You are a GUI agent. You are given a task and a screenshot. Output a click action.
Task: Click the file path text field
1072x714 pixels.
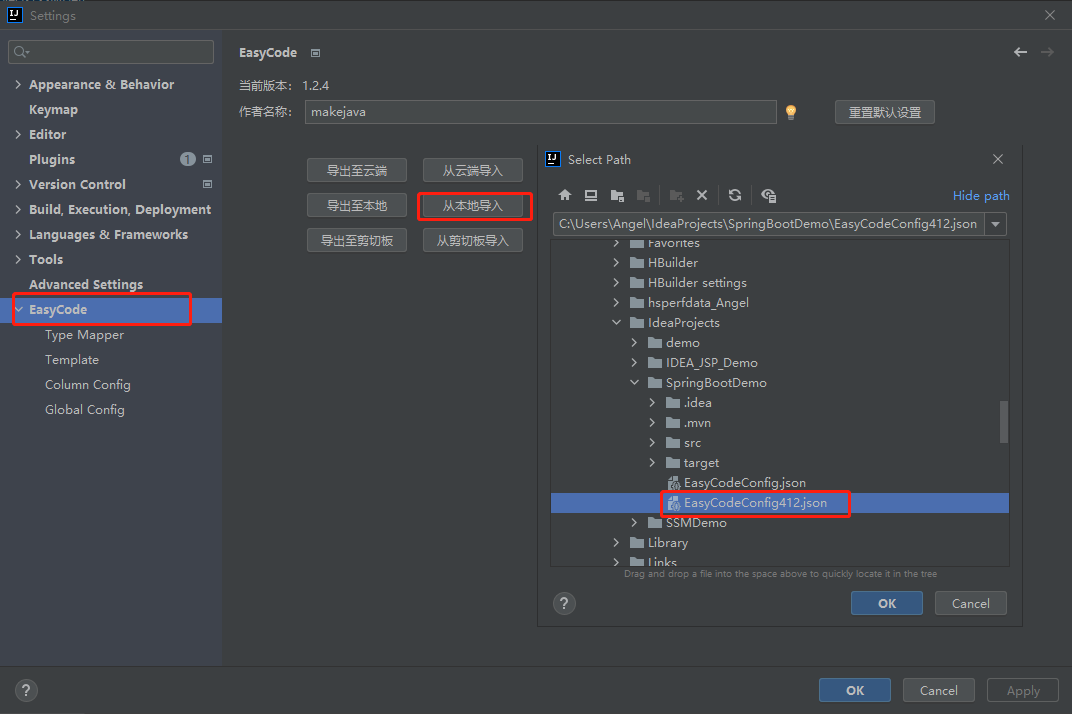[769, 224]
